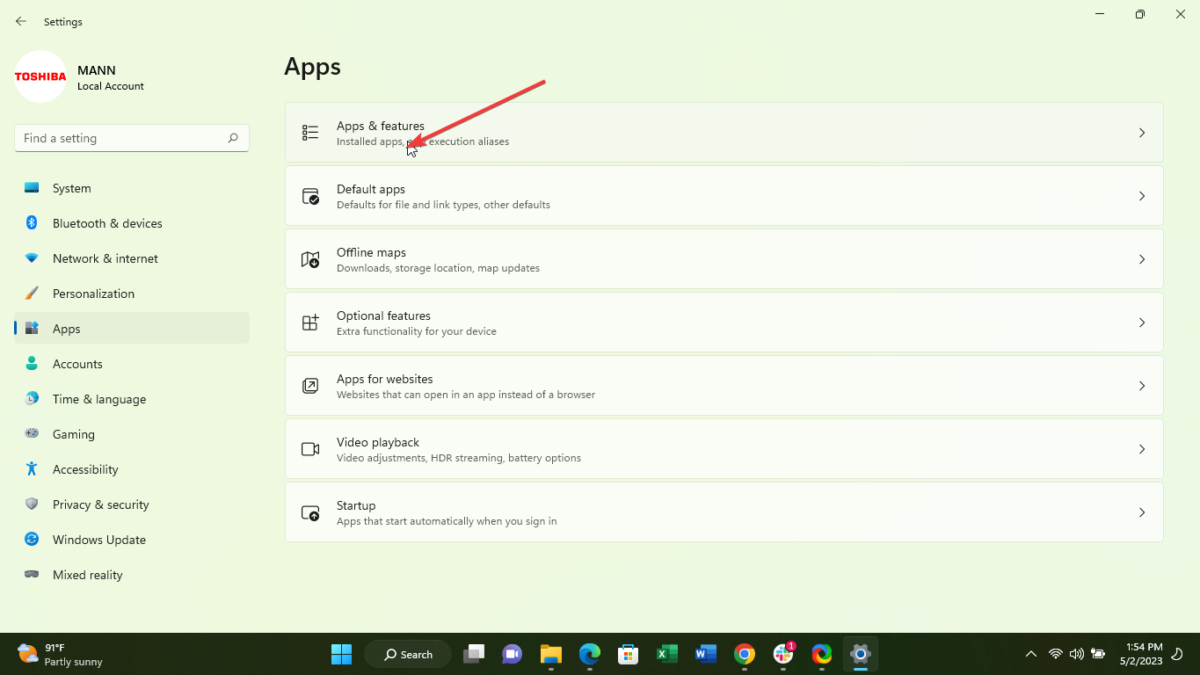Screen dimensions: 1200x675
Task: Launch Excel from taskbar
Action: [x=667, y=654]
